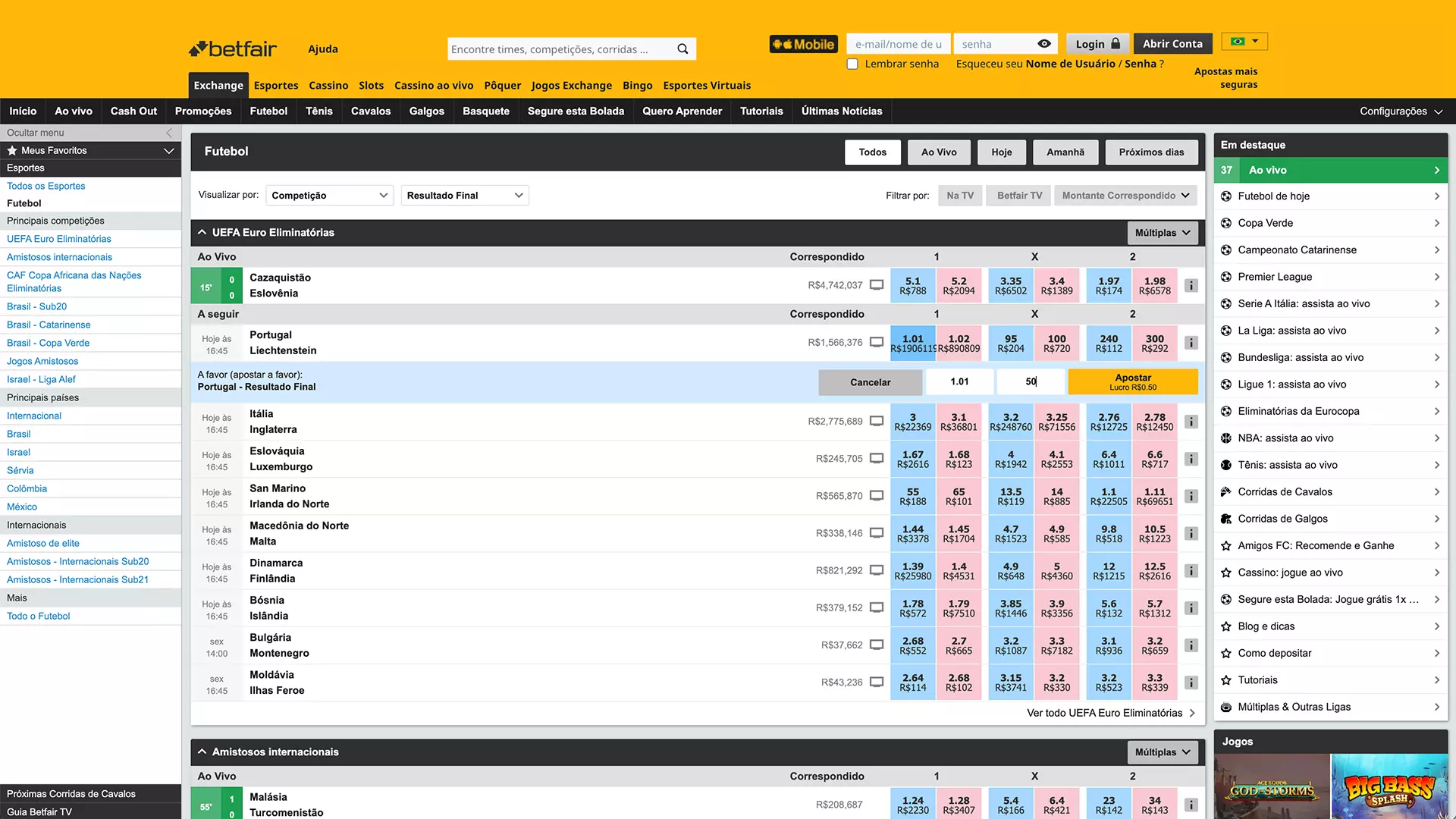This screenshot has height=819, width=1456.
Task: Click TV icon for Itália match
Action: (877, 421)
